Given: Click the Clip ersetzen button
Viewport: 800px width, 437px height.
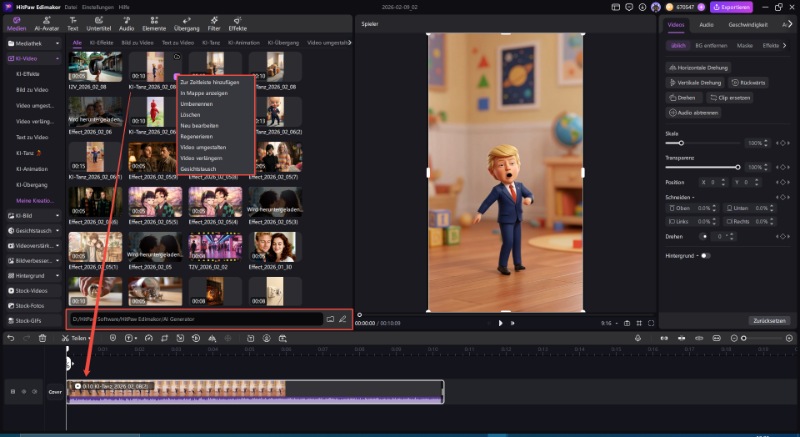Looking at the screenshot, I should pos(730,97).
